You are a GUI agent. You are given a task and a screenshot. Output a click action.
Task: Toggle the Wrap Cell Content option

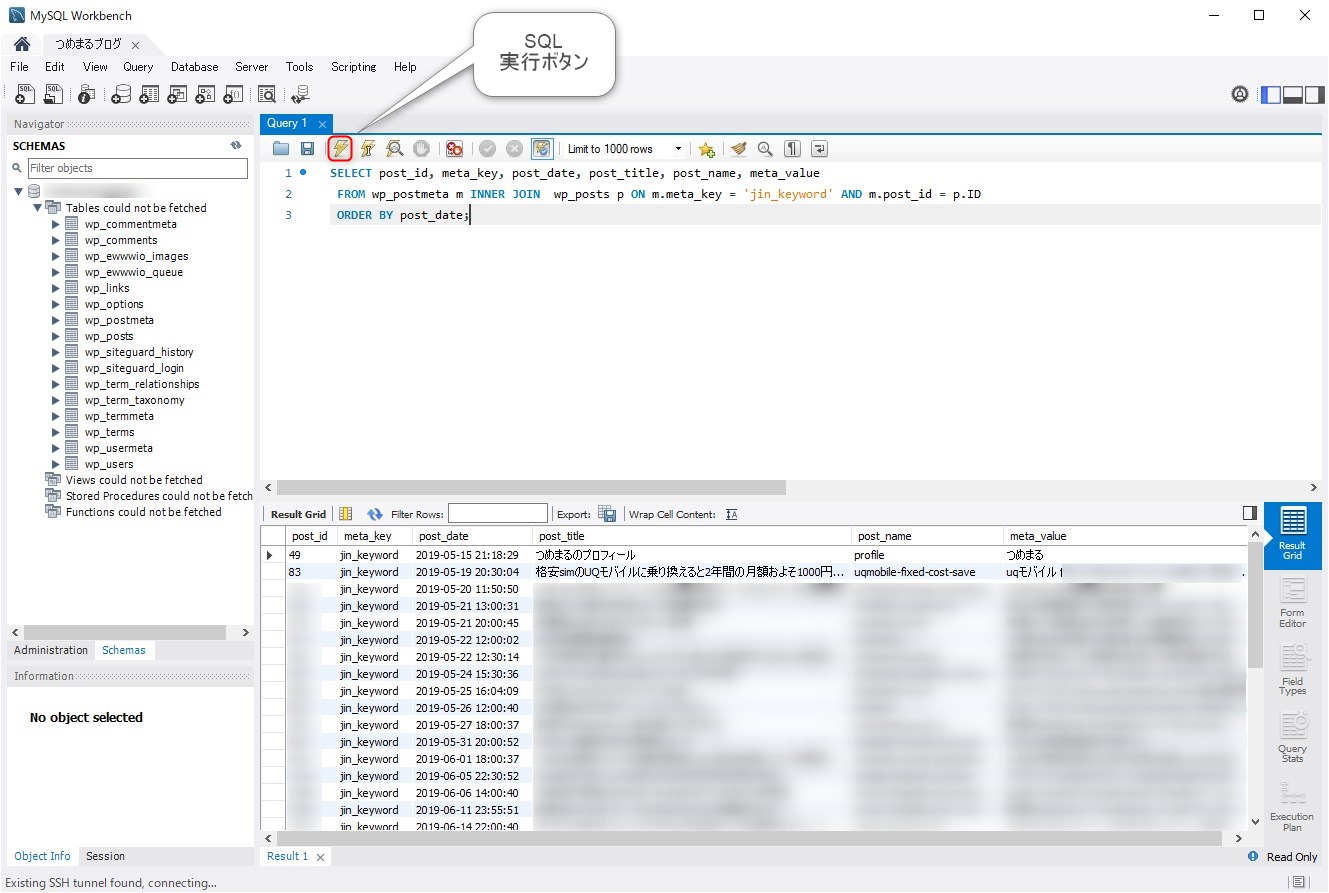731,513
